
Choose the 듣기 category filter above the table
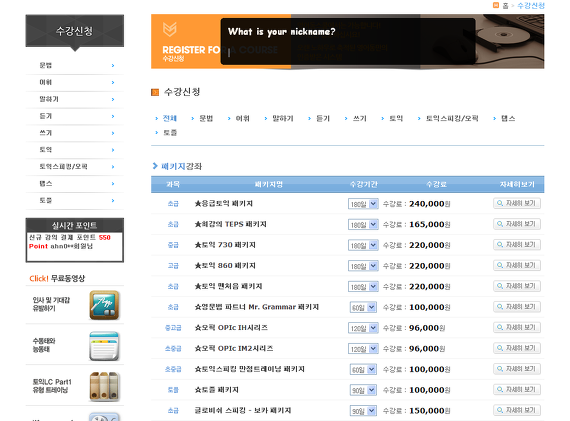323,118
